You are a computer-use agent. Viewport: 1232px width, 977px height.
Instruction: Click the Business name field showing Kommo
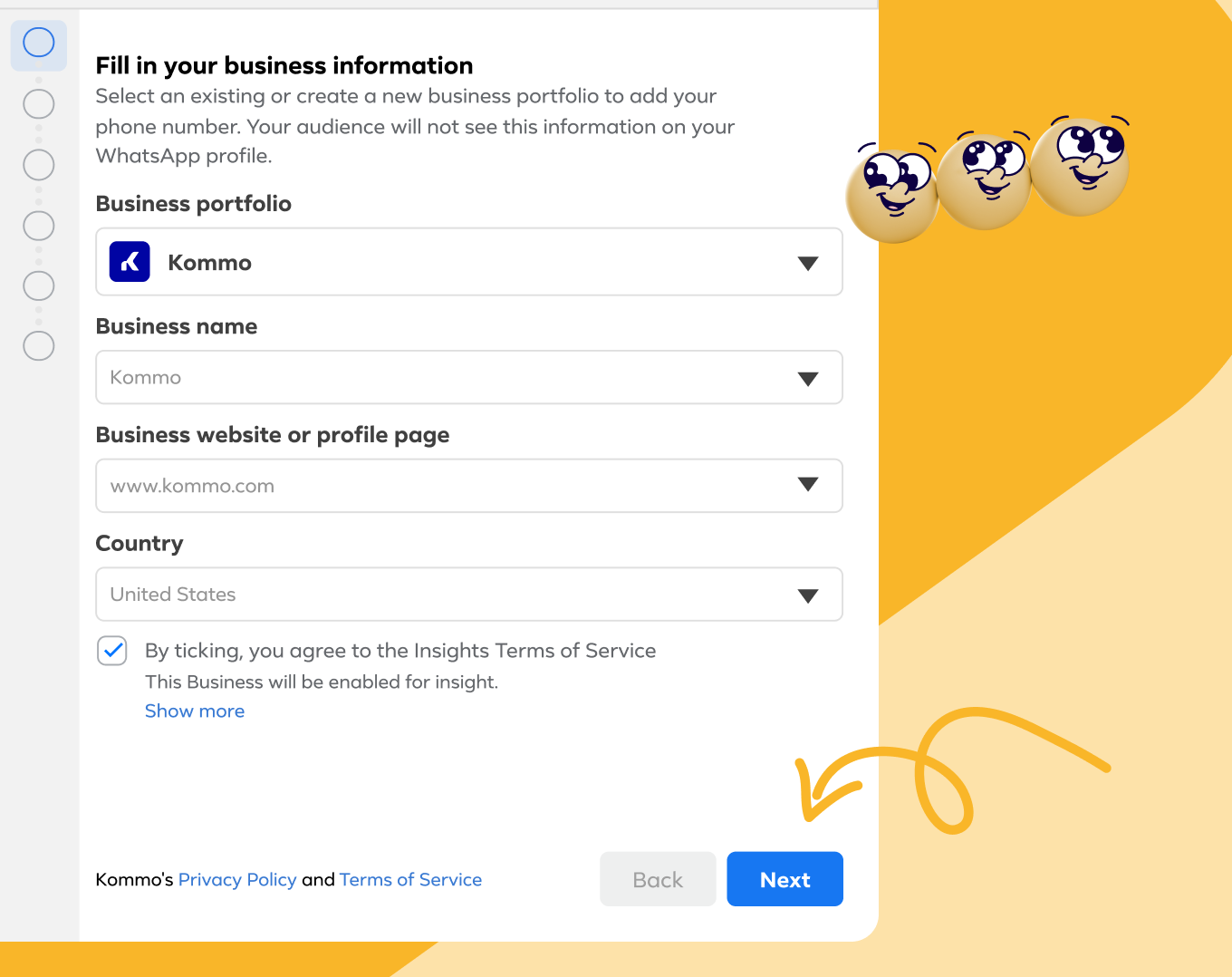click(469, 377)
